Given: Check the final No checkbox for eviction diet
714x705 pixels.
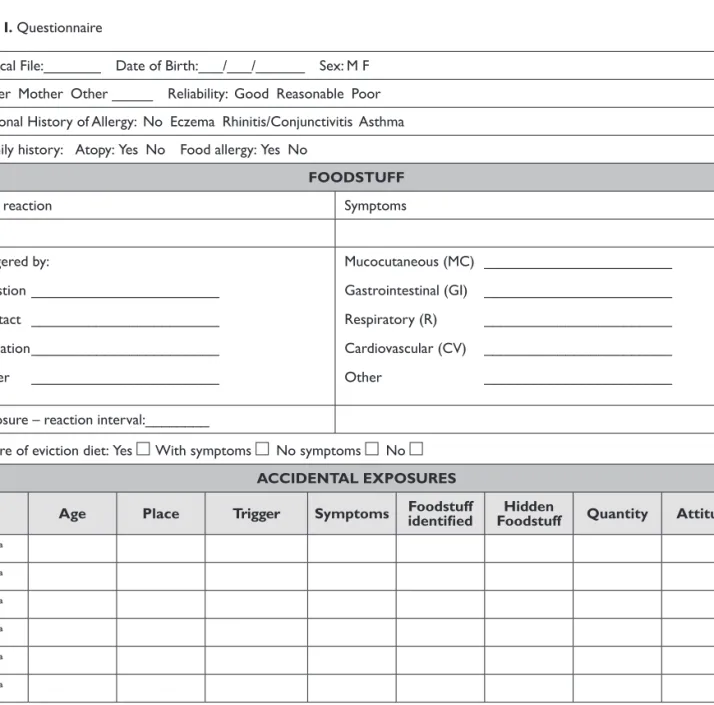Looking at the screenshot, I should coord(416,449).
